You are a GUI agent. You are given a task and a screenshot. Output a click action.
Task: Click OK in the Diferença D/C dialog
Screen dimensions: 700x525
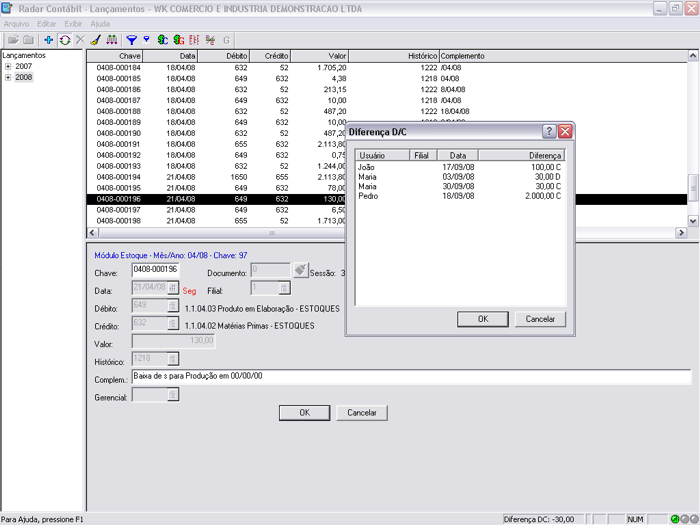pyautogui.click(x=483, y=319)
